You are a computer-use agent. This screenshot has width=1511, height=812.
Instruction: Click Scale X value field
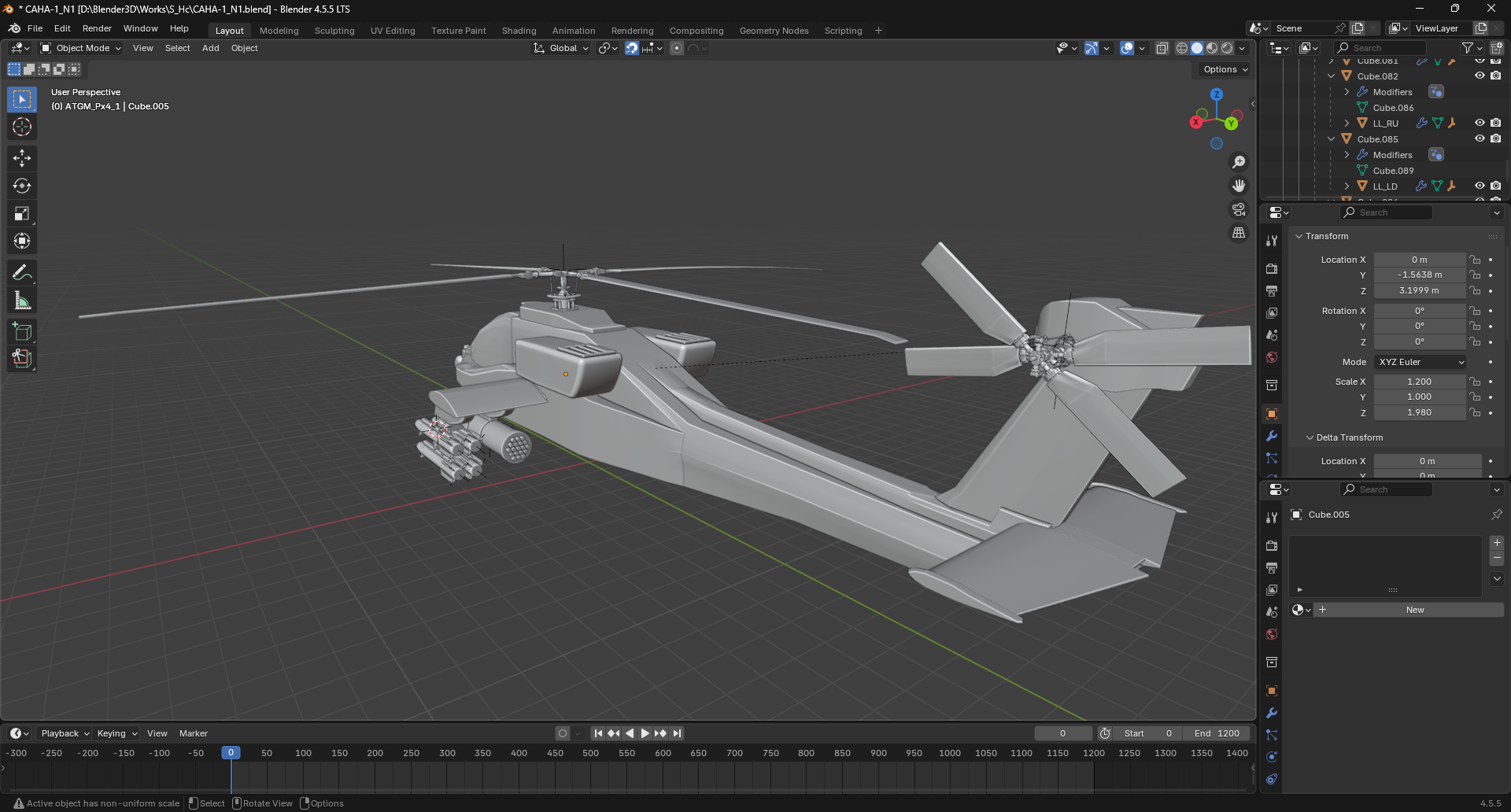click(1420, 382)
